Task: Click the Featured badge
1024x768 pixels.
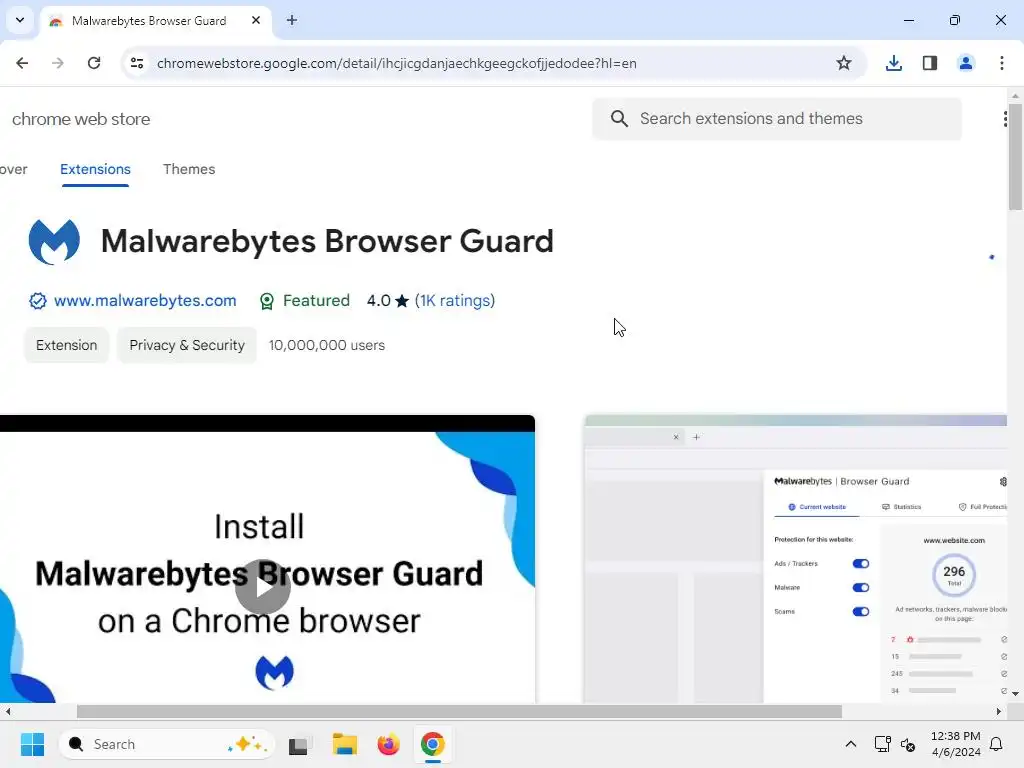Action: pos(304,300)
